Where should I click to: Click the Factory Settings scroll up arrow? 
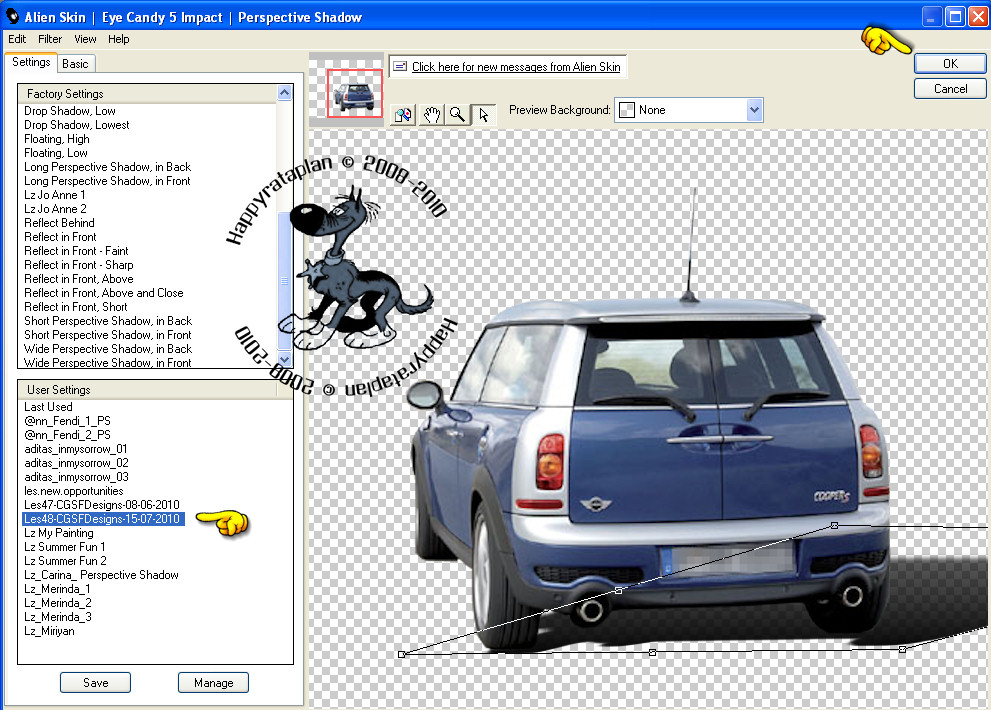point(284,93)
